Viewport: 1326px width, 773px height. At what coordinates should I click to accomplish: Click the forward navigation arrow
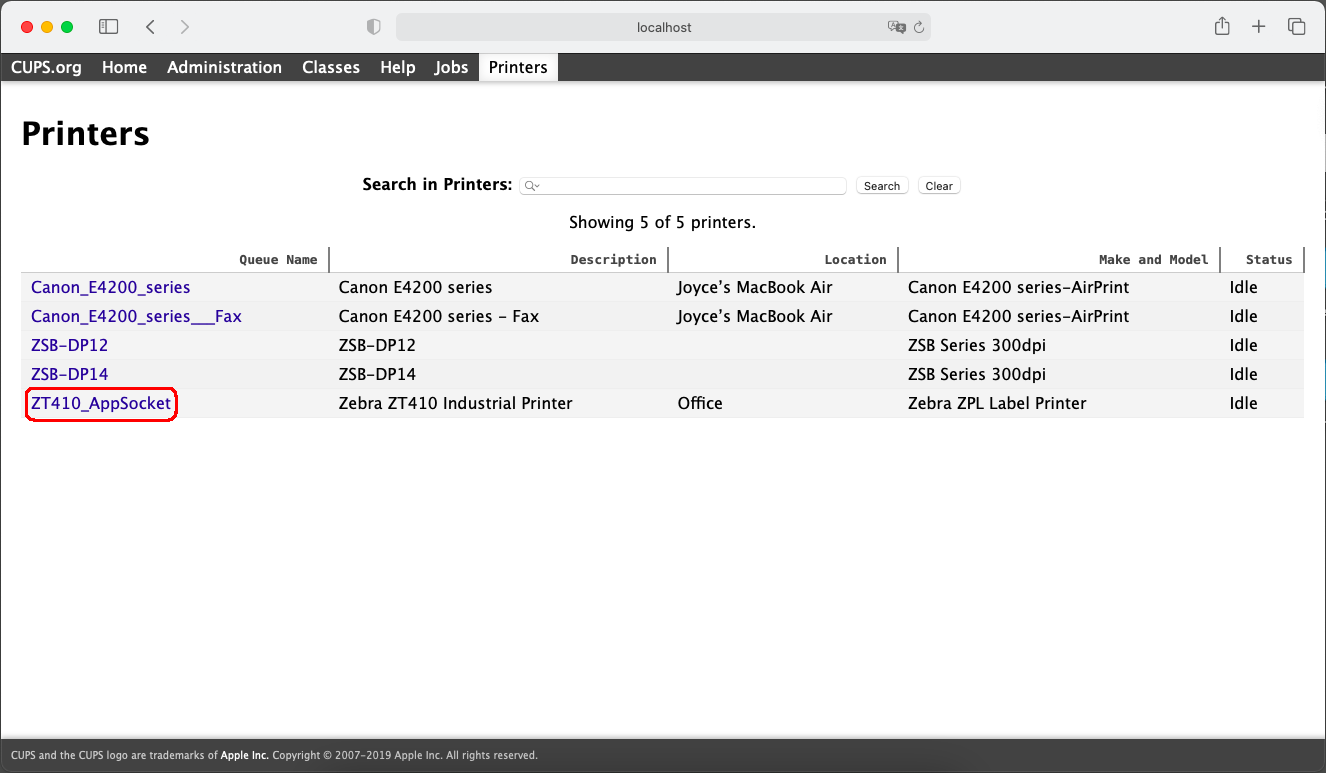tap(186, 27)
